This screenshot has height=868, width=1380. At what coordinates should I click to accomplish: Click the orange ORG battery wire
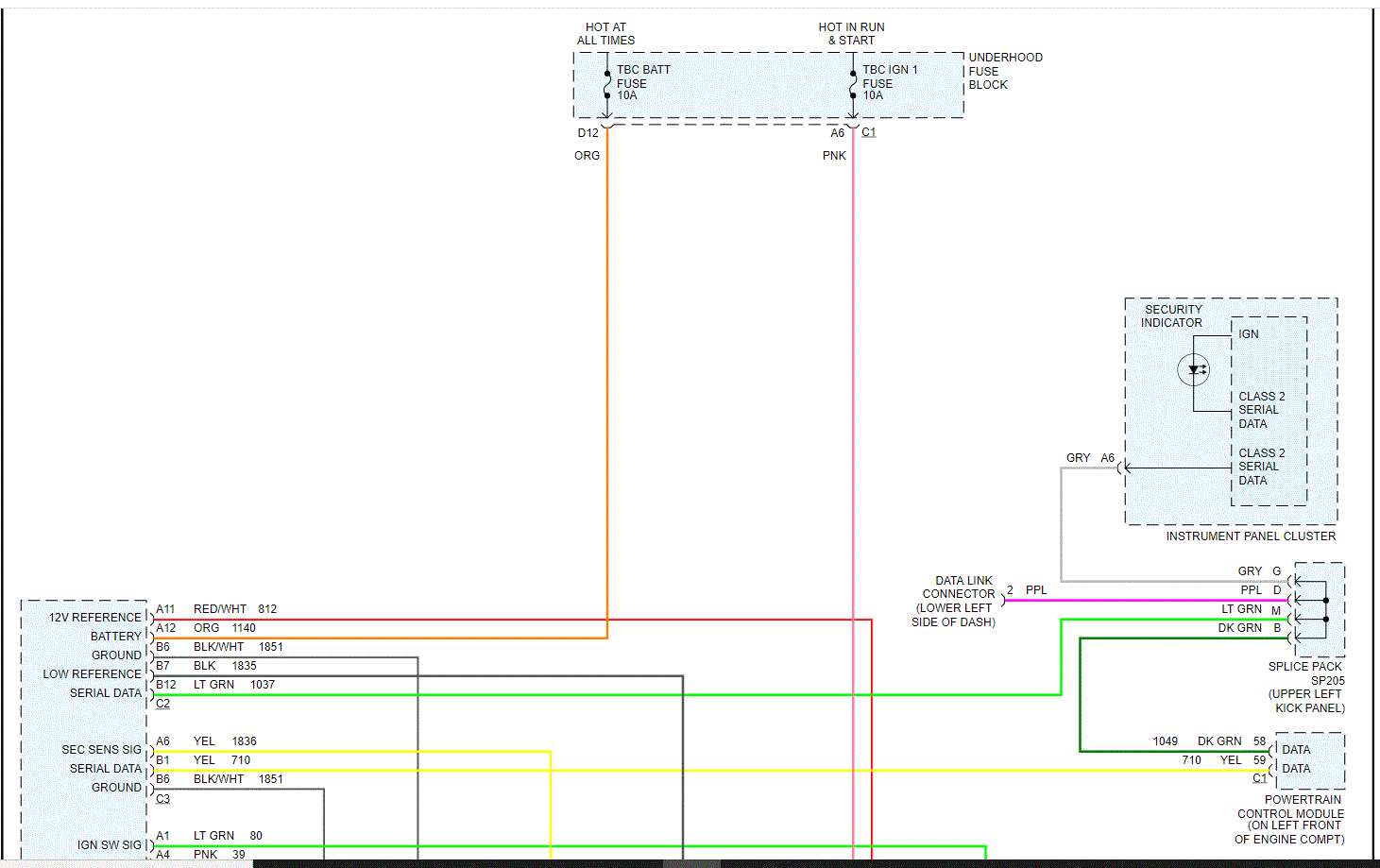[x=606, y=378]
